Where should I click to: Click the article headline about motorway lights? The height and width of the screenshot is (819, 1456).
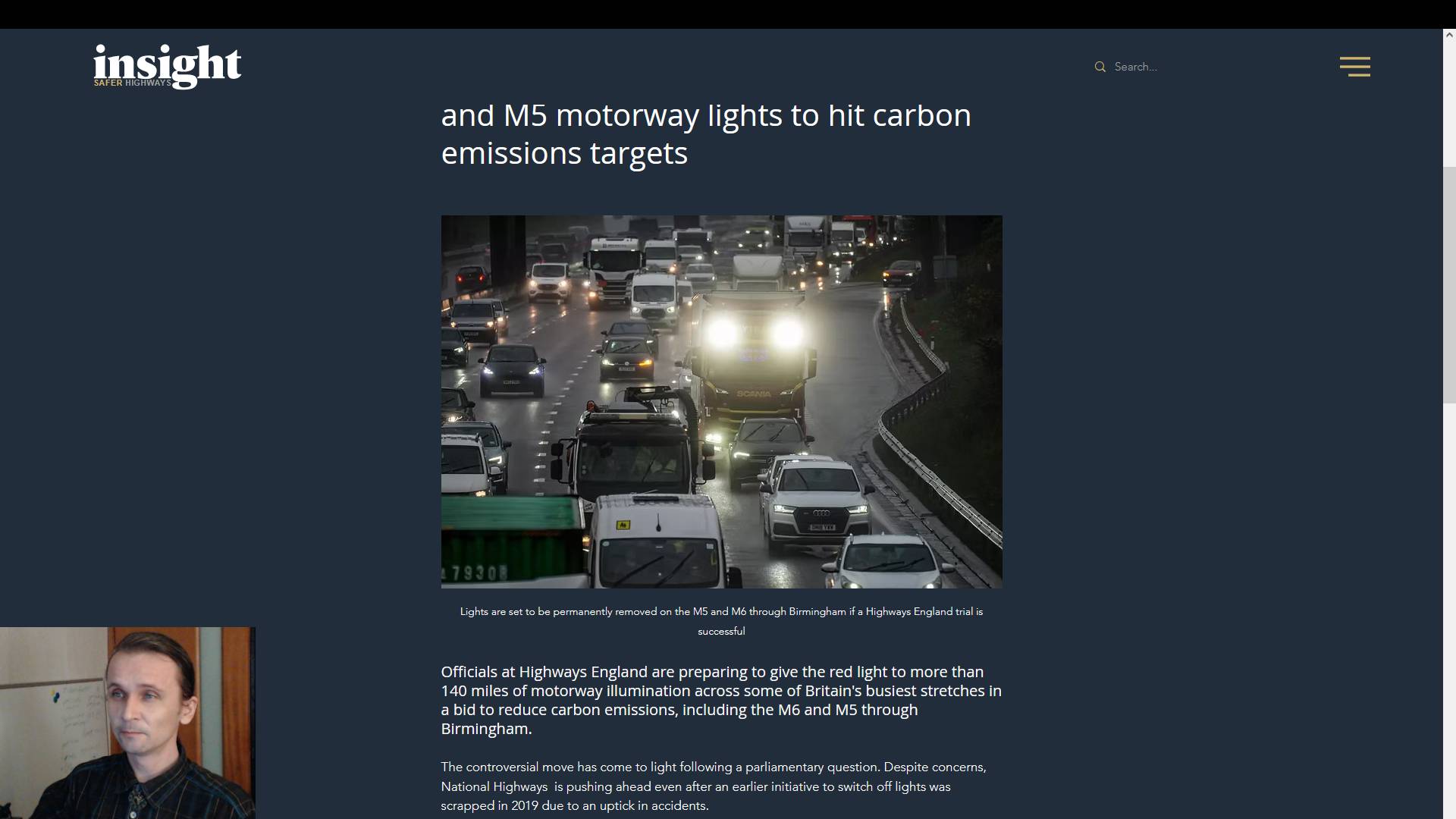706,134
